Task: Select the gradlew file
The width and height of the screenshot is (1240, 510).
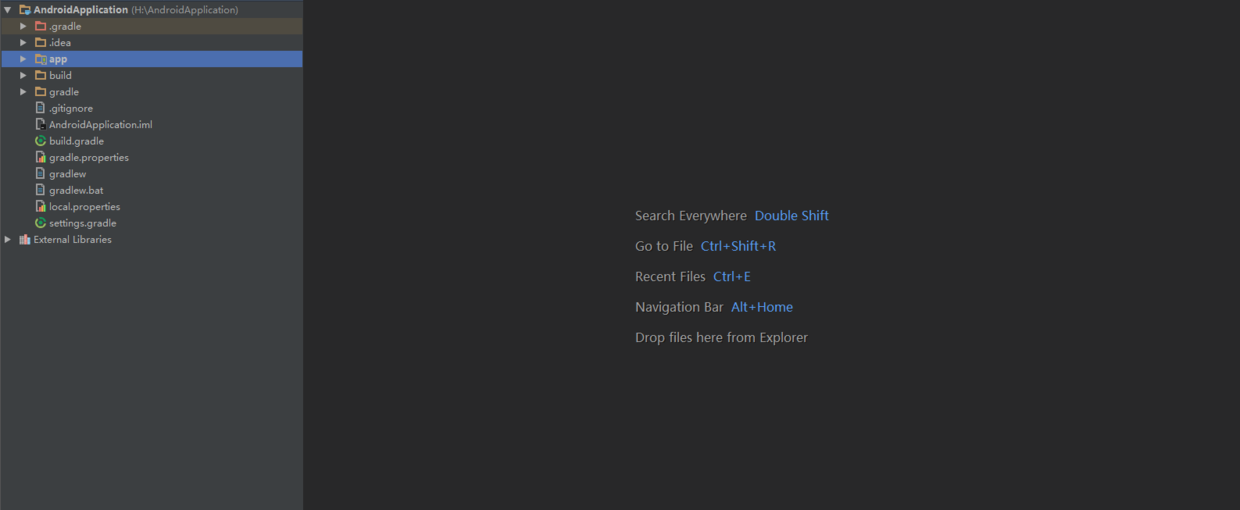Action: point(67,174)
